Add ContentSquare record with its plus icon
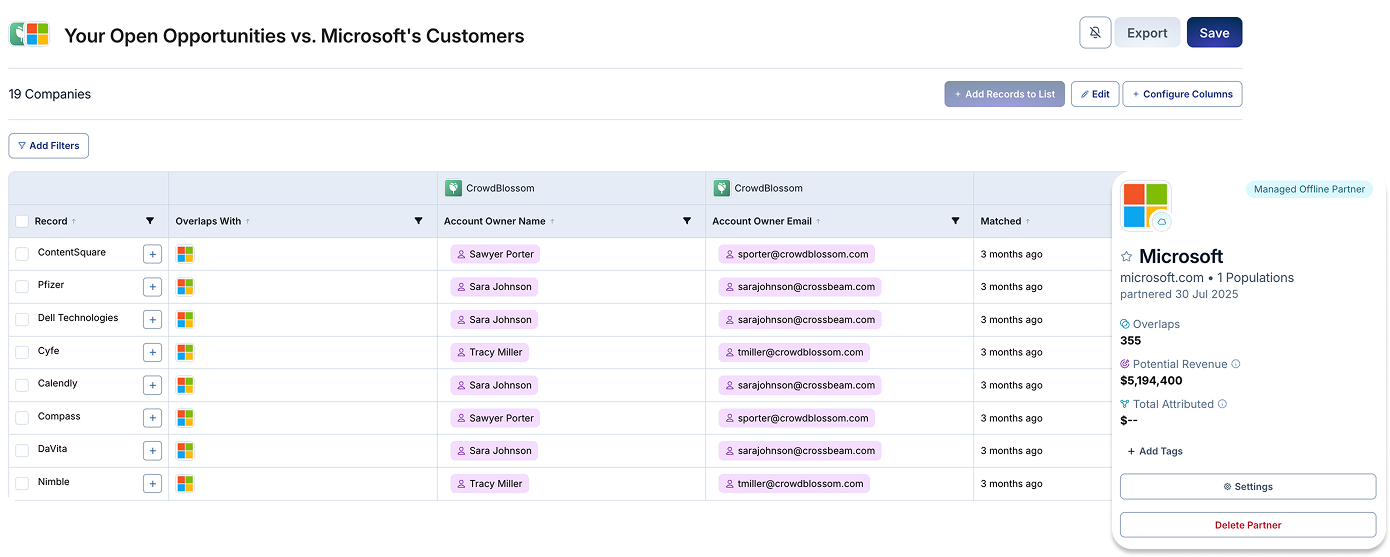 click(152, 254)
